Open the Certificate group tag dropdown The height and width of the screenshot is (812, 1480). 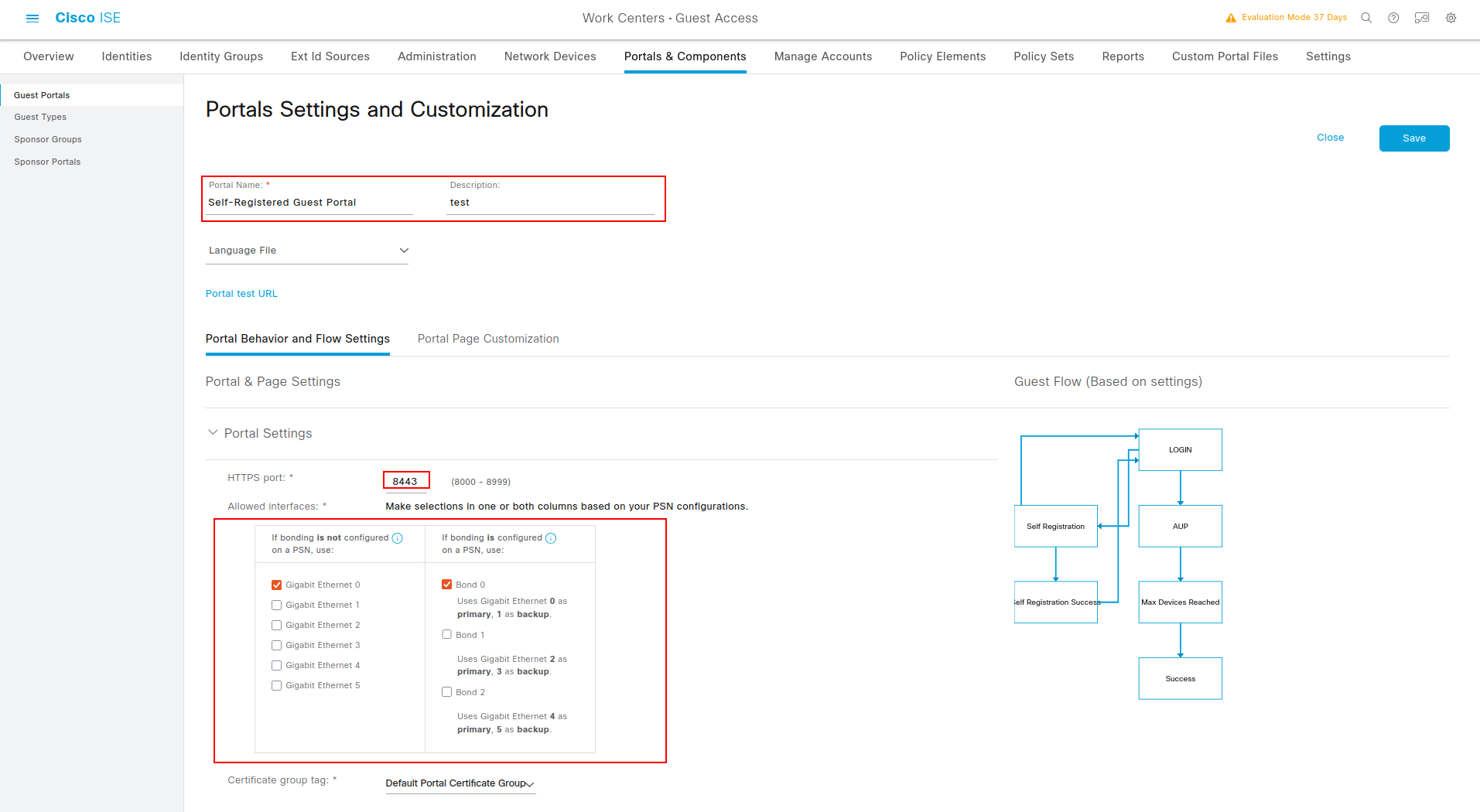coord(460,783)
